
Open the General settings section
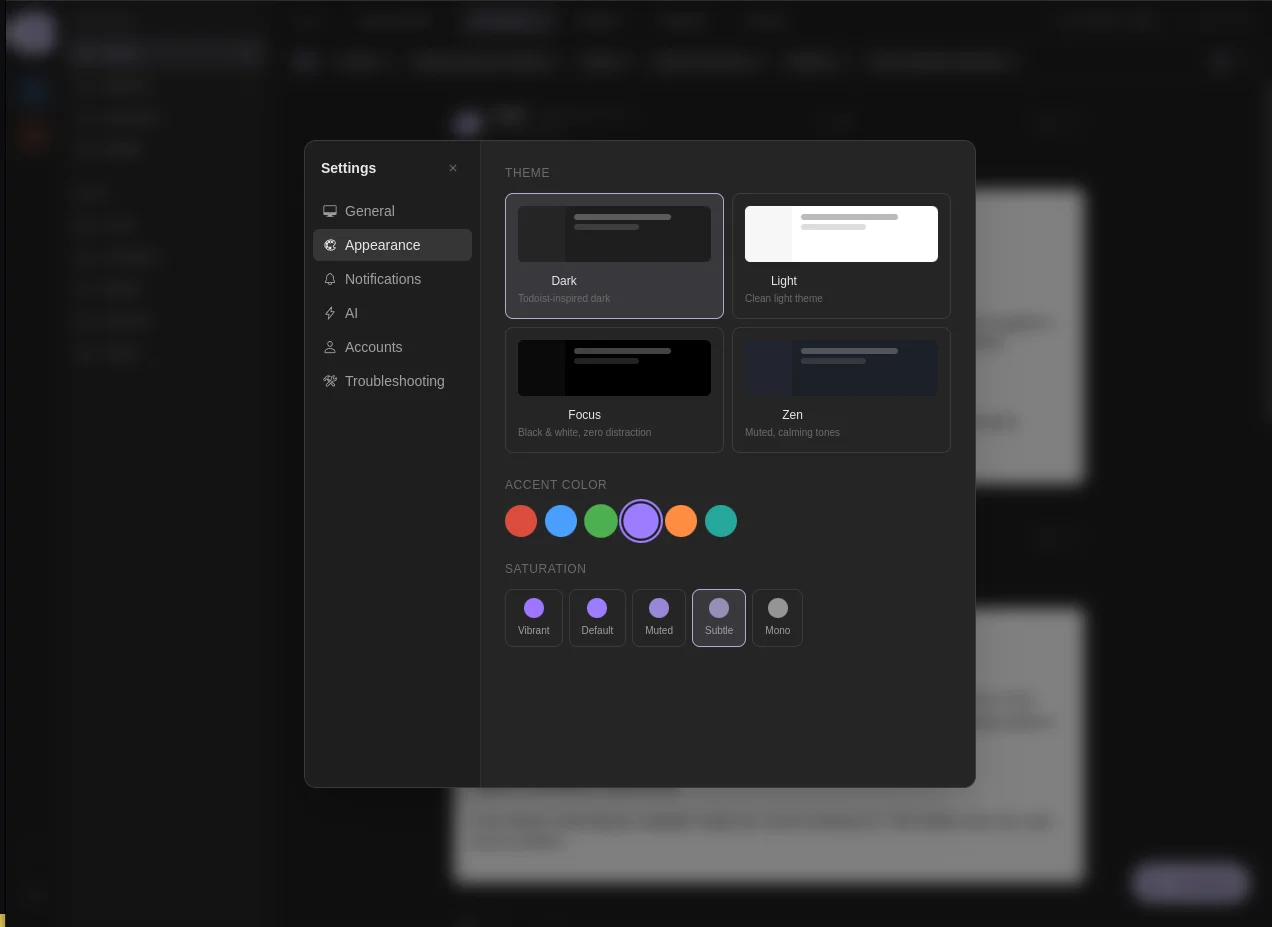370,211
